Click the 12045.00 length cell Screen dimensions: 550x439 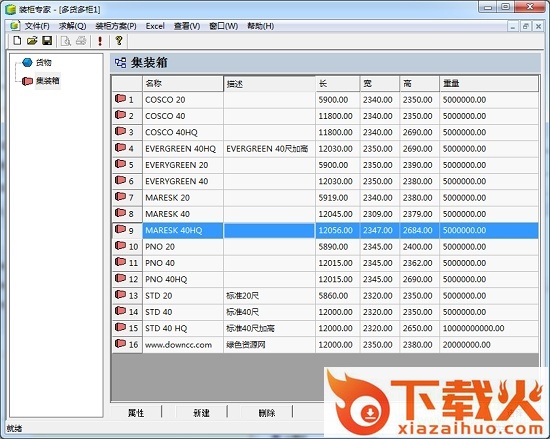pos(337,214)
